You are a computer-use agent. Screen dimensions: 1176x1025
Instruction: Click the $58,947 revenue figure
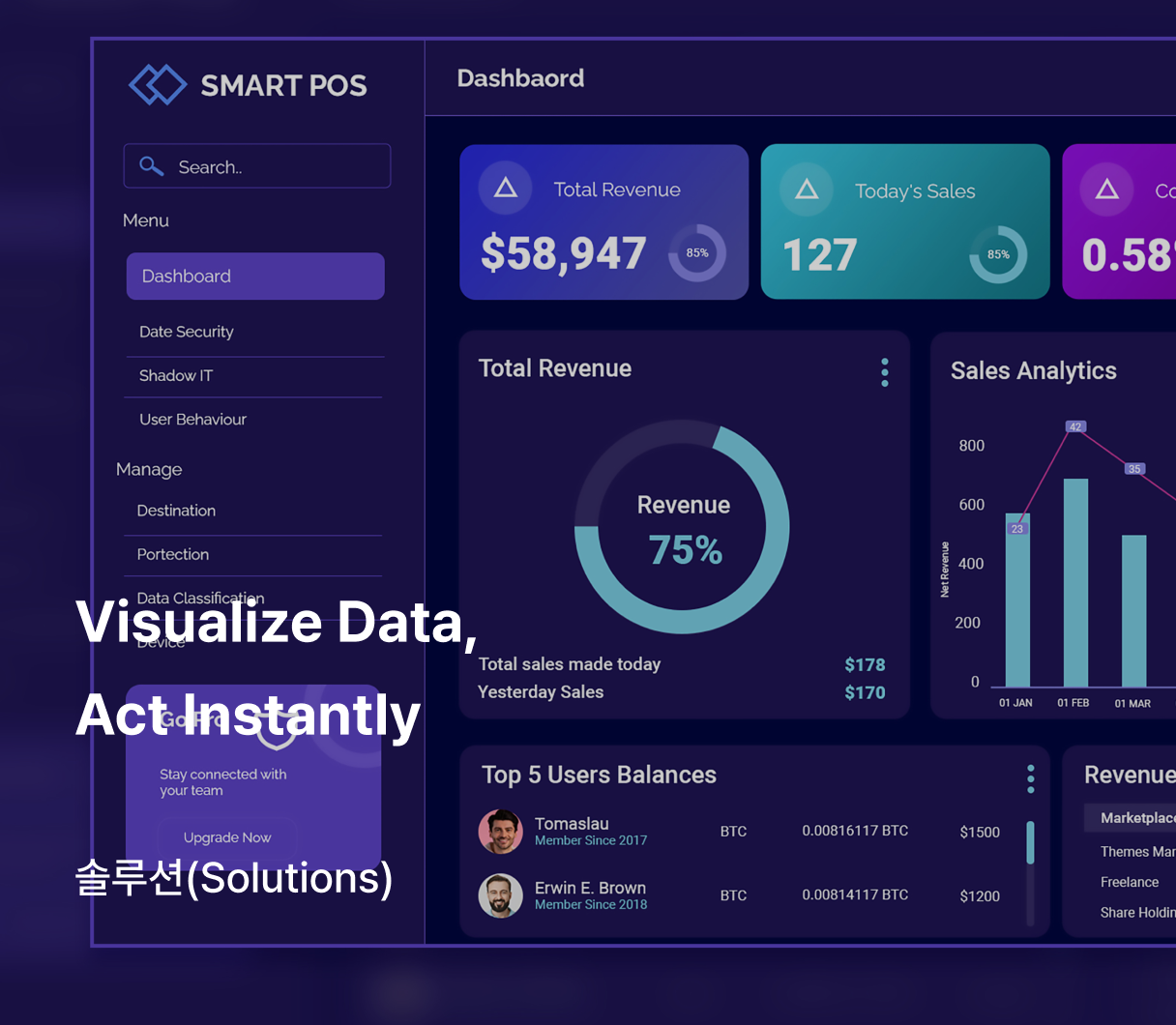click(x=563, y=253)
